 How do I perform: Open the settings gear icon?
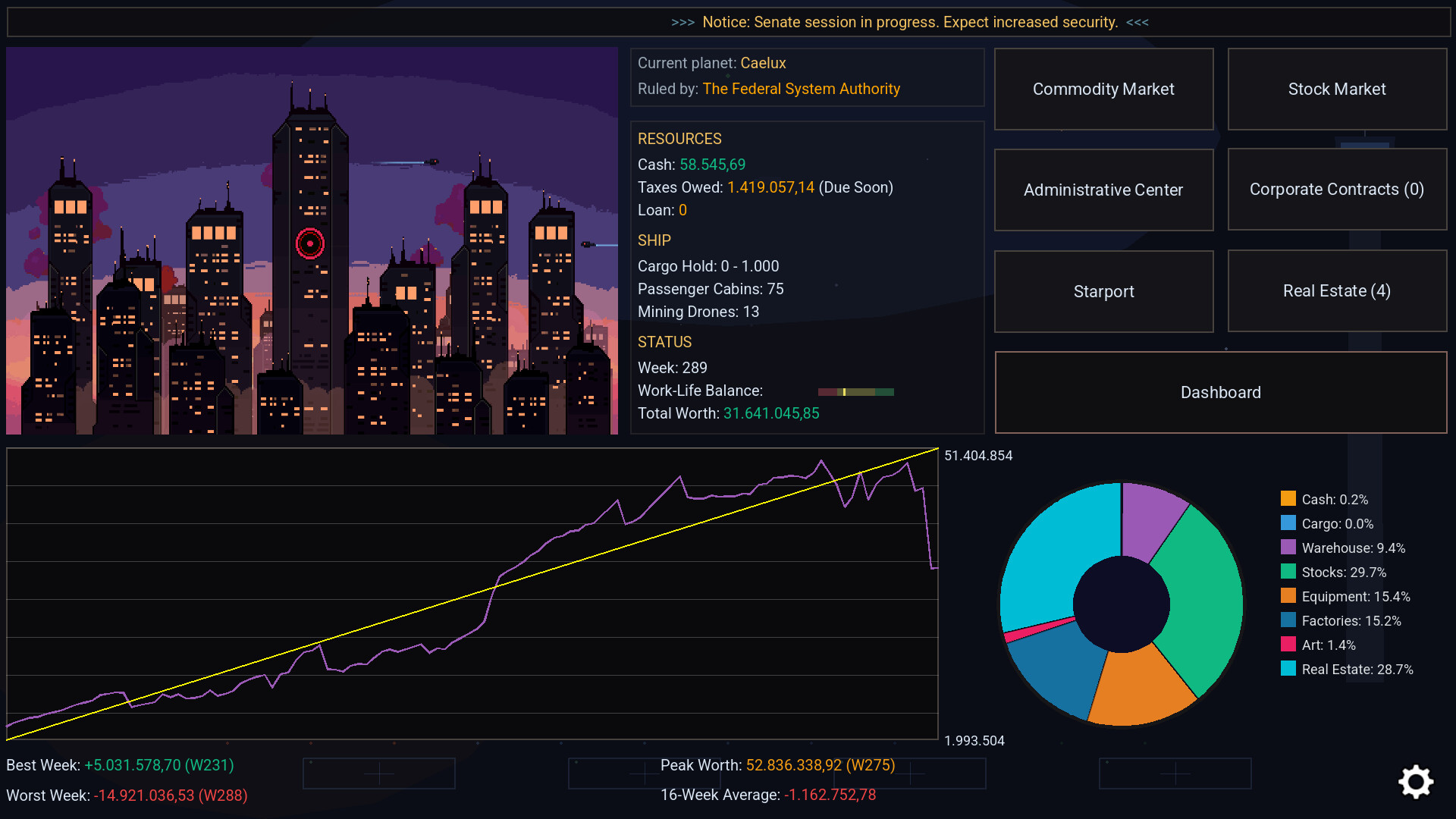1416,782
